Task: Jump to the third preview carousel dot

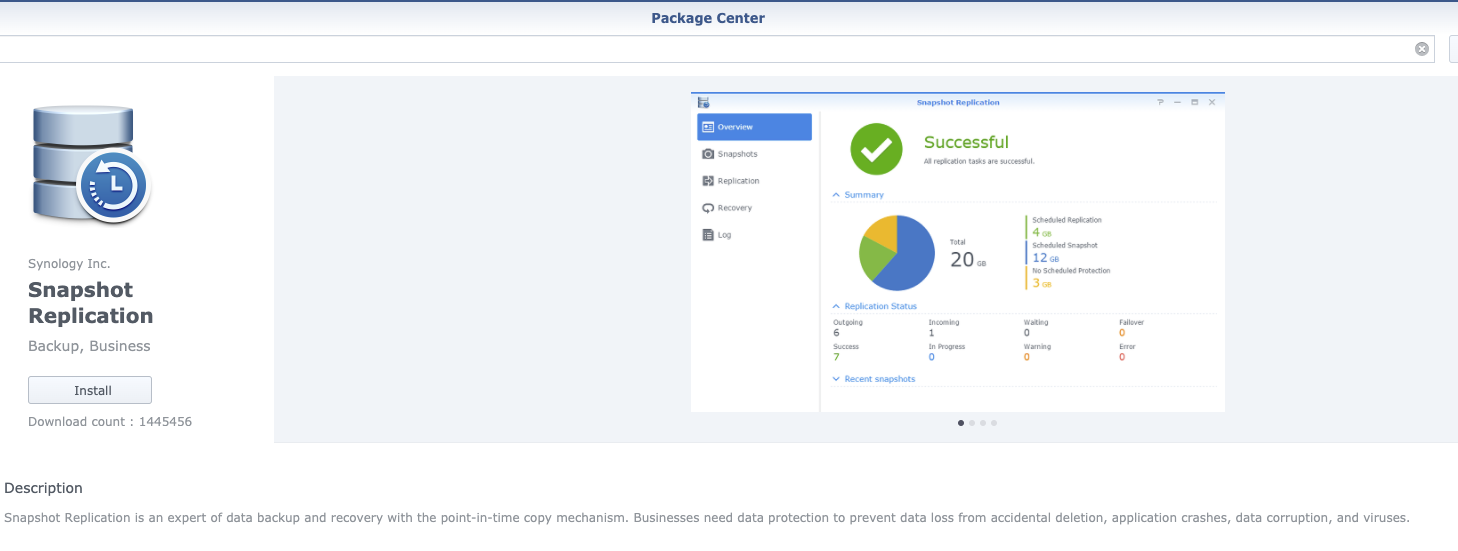Action: 983,423
